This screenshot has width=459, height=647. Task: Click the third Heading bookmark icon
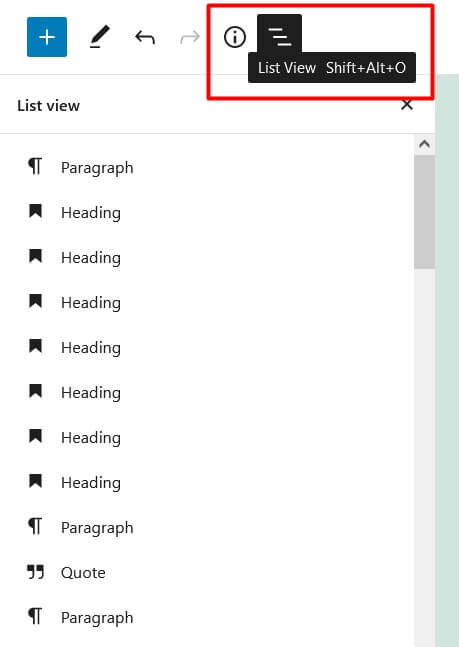(35, 301)
